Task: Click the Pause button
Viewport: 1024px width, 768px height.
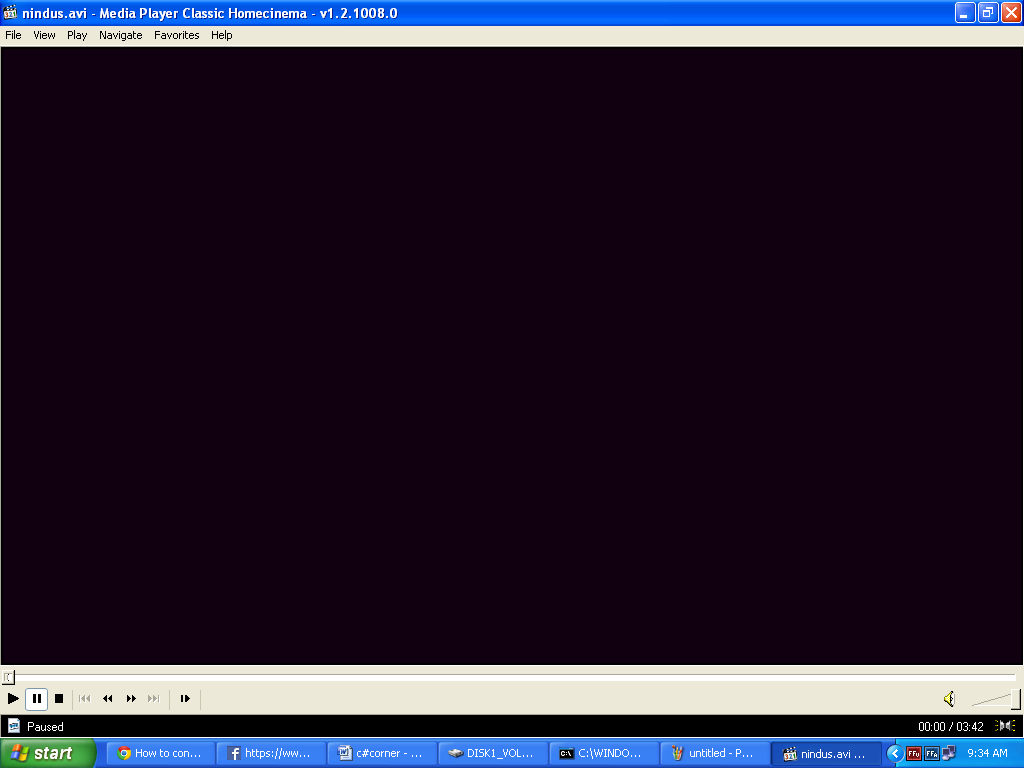Action: tap(37, 699)
